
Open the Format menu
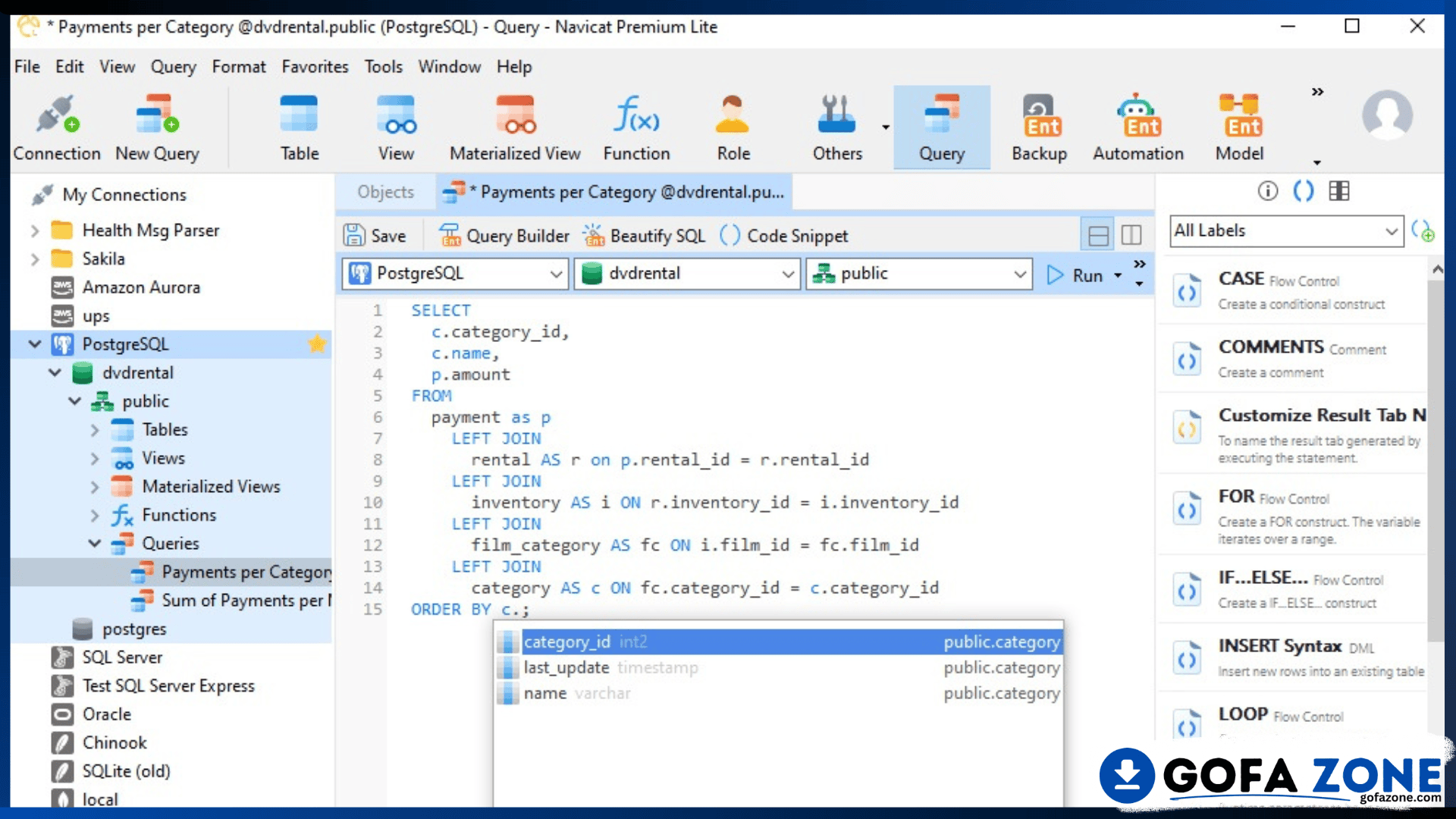239,67
